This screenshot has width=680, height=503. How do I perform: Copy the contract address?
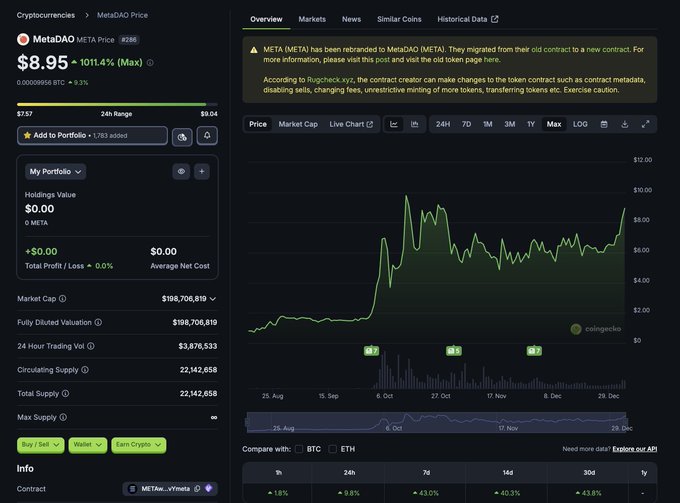pos(197,489)
